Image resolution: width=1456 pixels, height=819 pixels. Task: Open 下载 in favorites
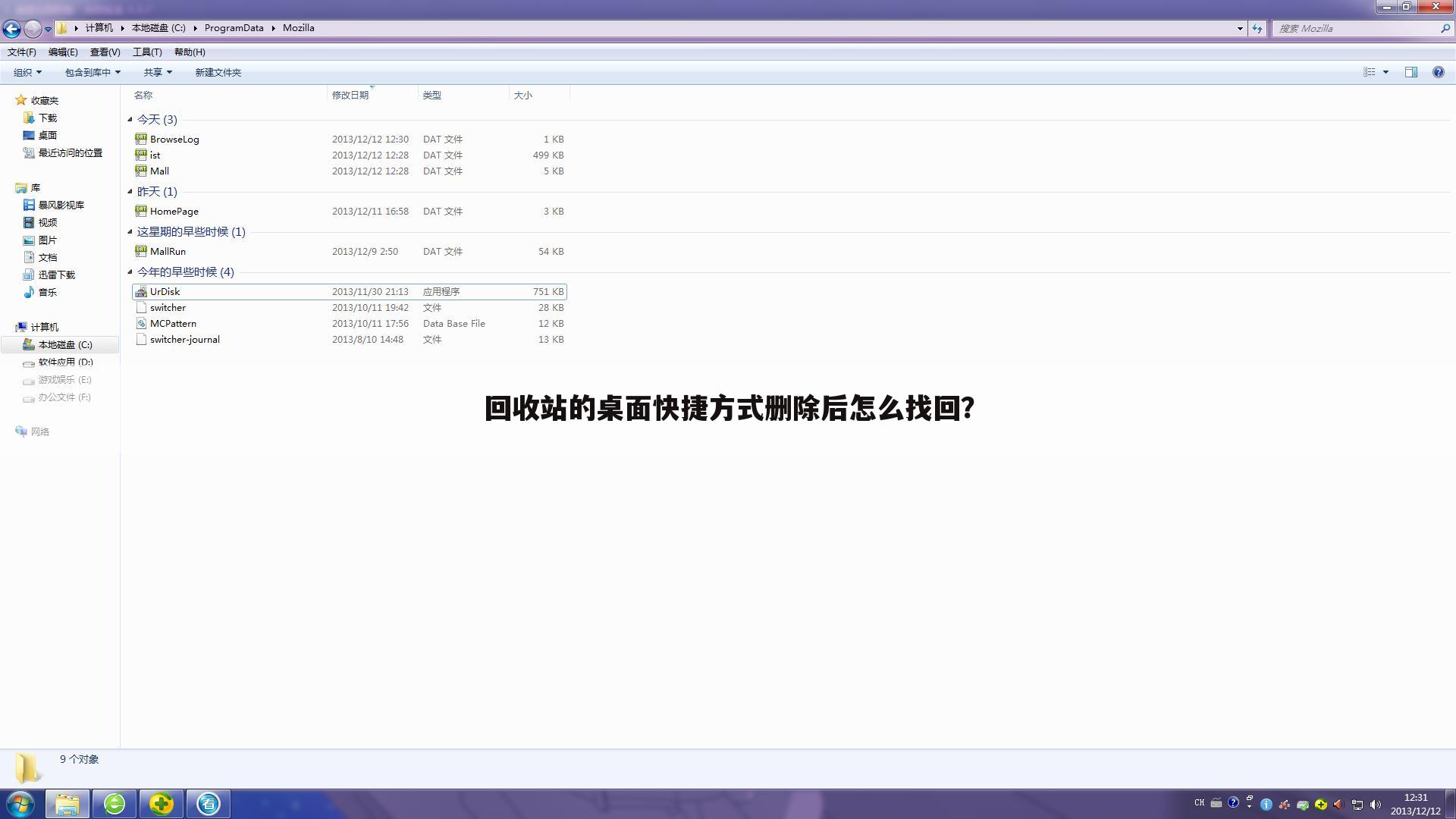(x=48, y=118)
